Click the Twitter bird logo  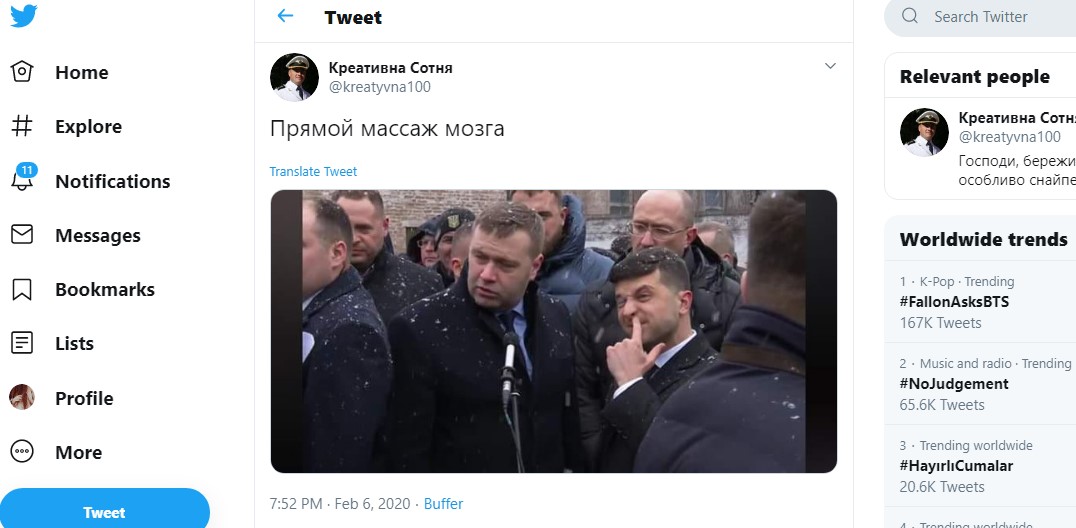pyautogui.click(x=23, y=16)
